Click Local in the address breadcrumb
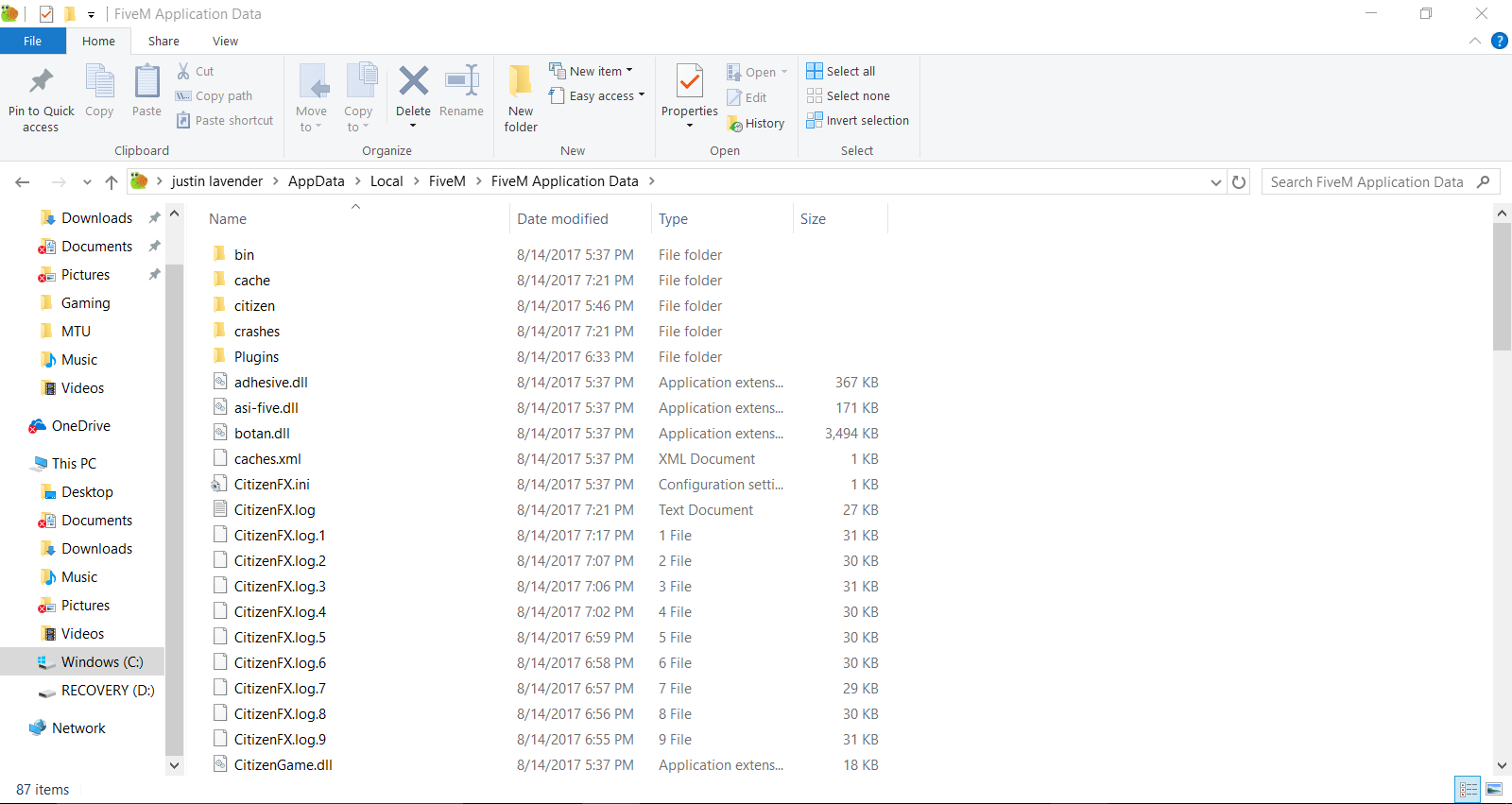This screenshot has height=804, width=1512. 387,181
